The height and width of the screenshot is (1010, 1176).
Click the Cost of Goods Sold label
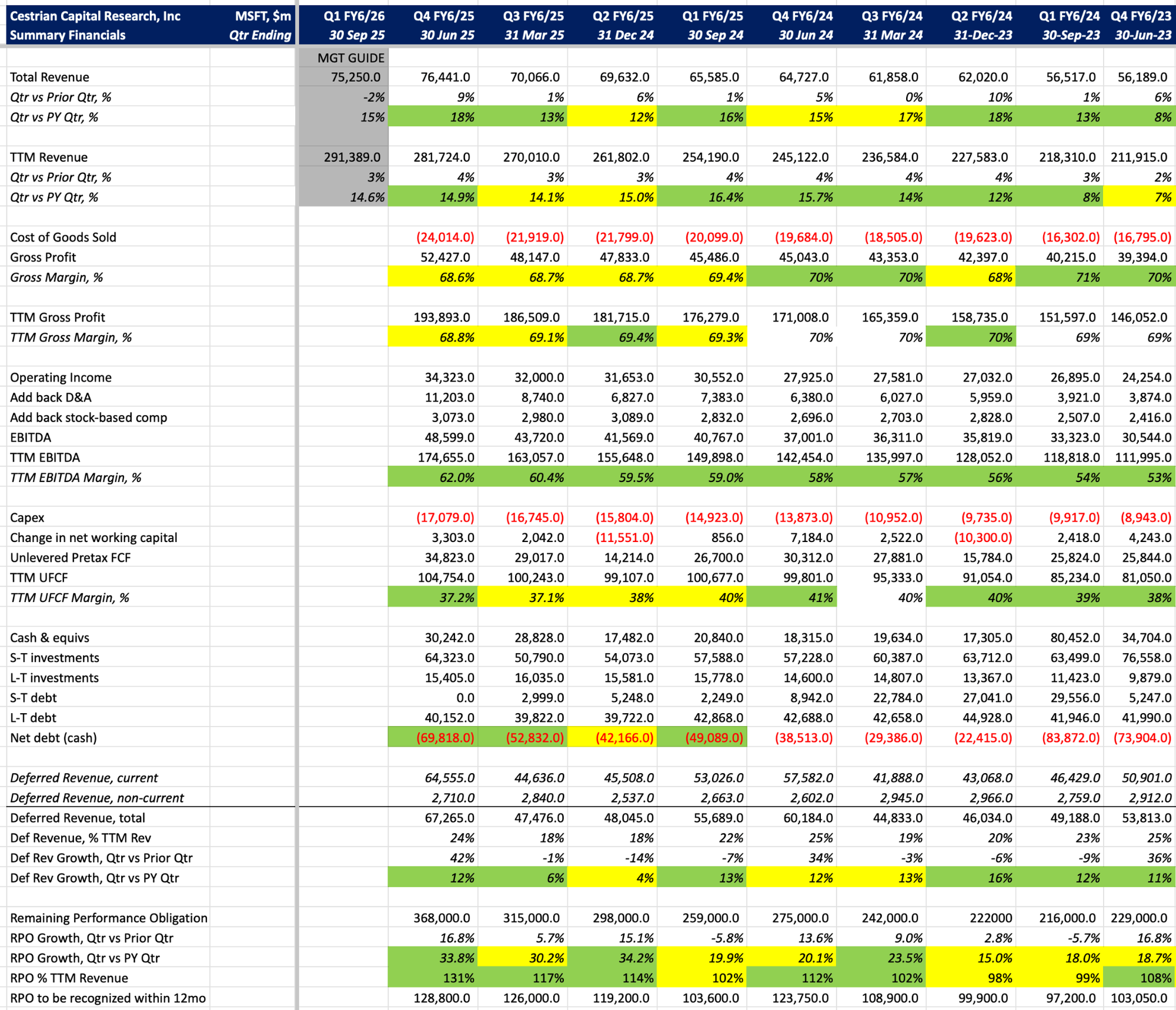tap(63, 237)
